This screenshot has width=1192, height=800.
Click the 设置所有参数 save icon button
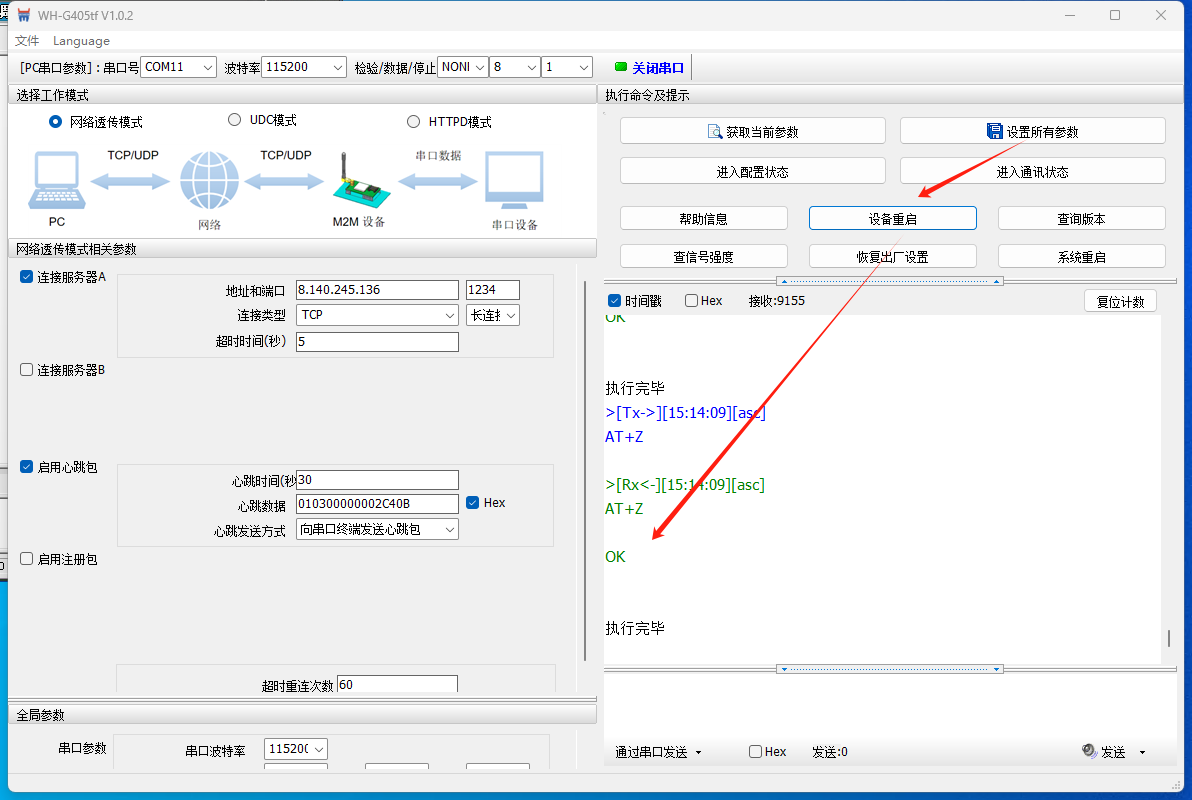tap(994, 132)
